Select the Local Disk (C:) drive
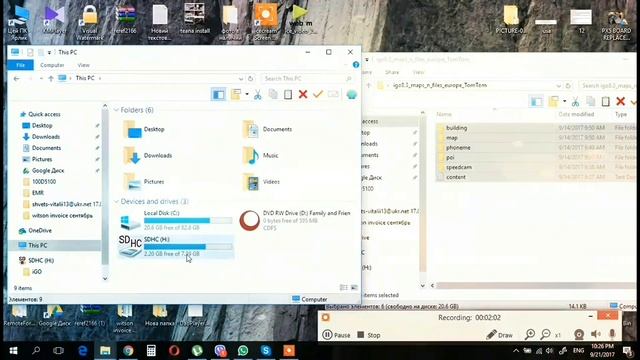 click(x=176, y=220)
